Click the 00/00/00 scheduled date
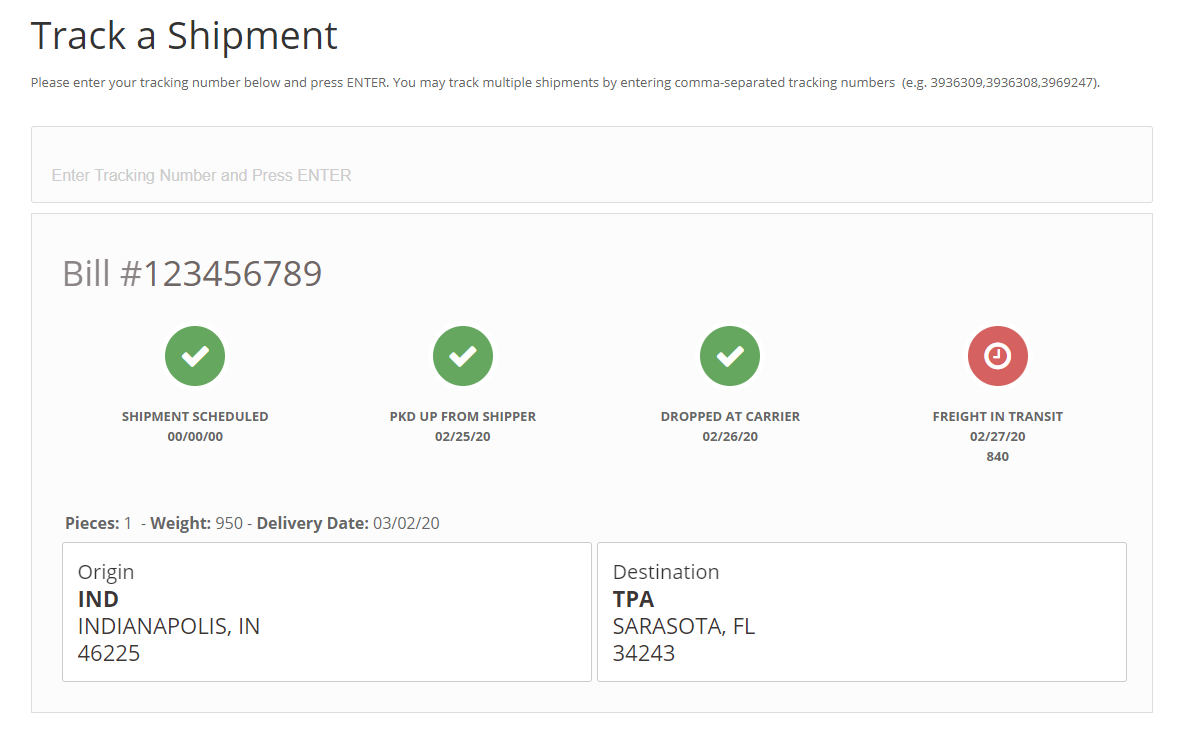 195,436
